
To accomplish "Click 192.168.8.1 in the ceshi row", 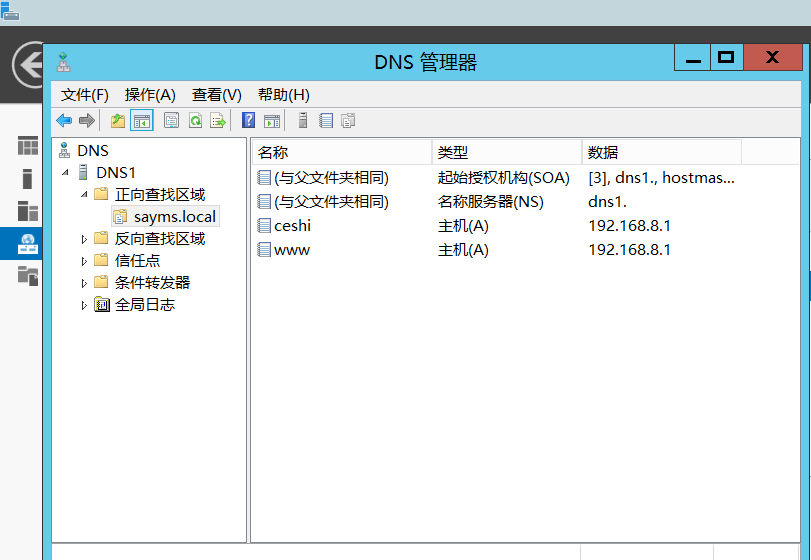I will [x=629, y=226].
